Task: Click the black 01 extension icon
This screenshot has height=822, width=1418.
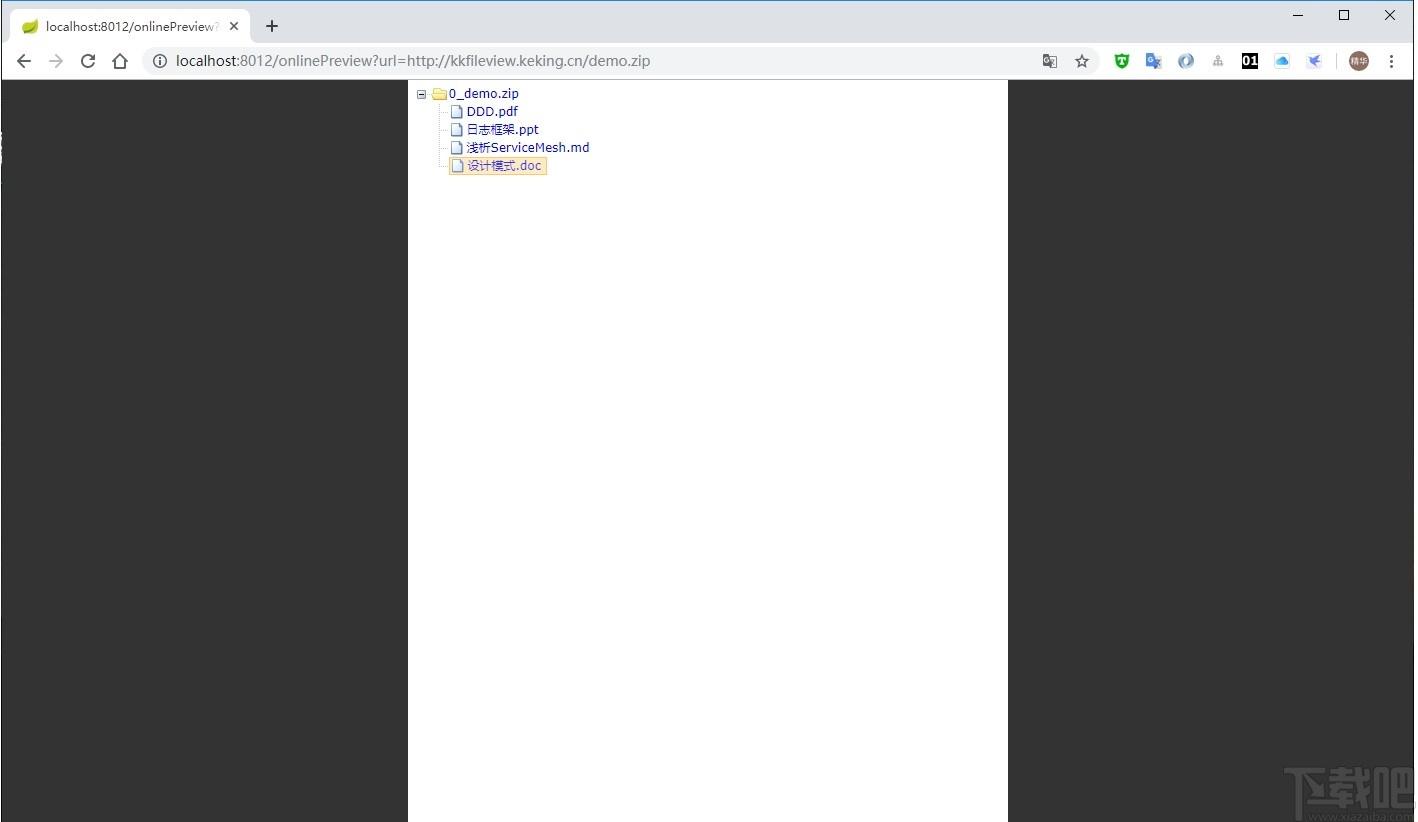Action: (x=1250, y=61)
